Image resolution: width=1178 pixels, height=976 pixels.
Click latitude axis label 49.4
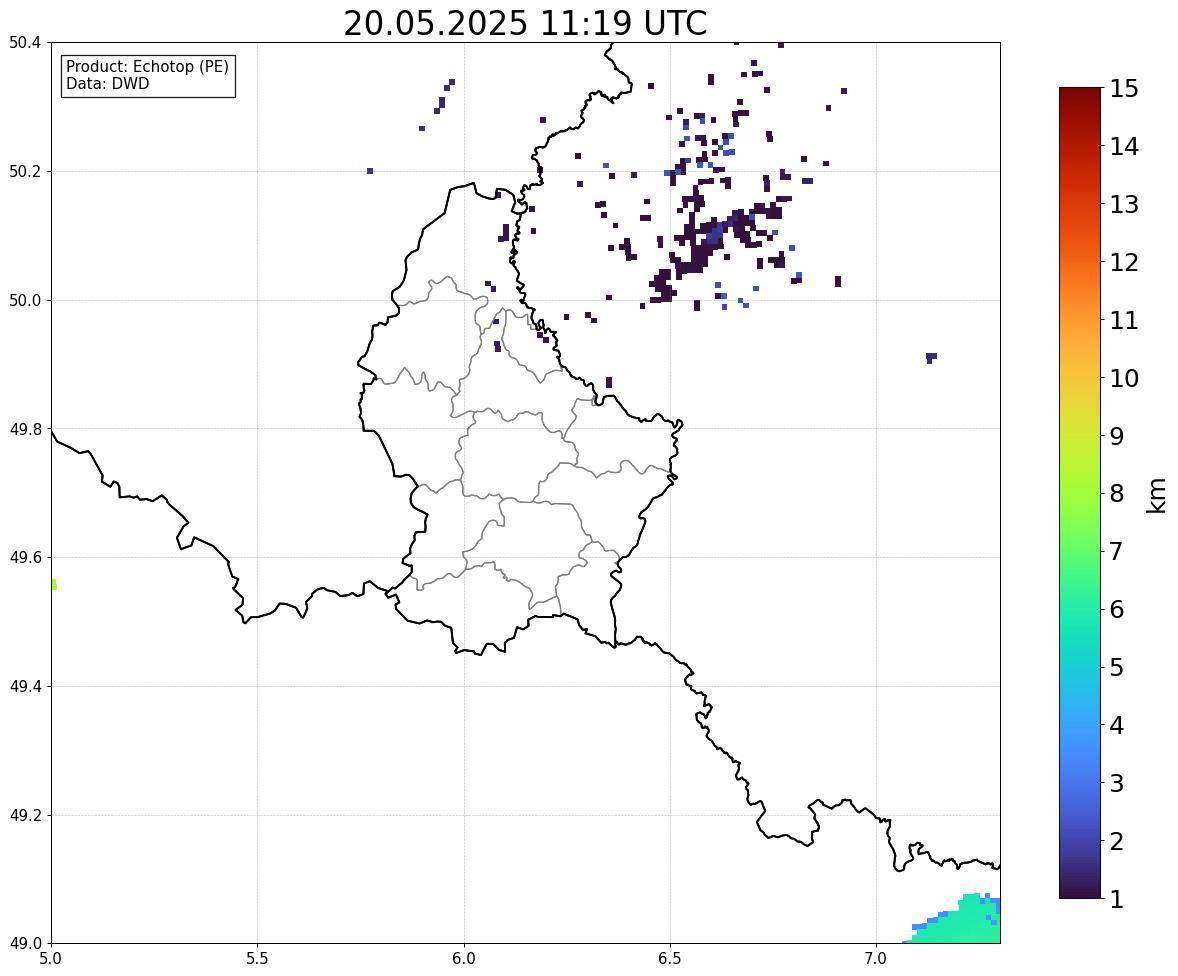point(25,686)
